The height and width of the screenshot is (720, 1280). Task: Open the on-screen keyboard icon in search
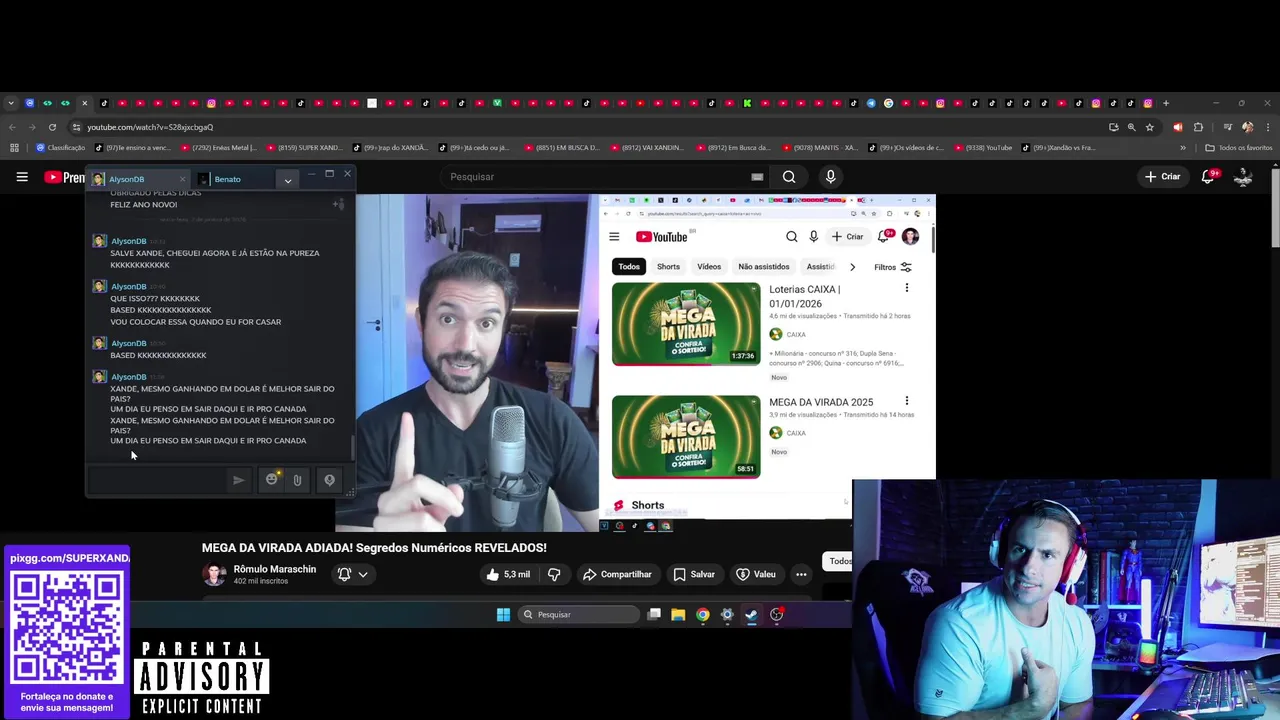(x=757, y=177)
